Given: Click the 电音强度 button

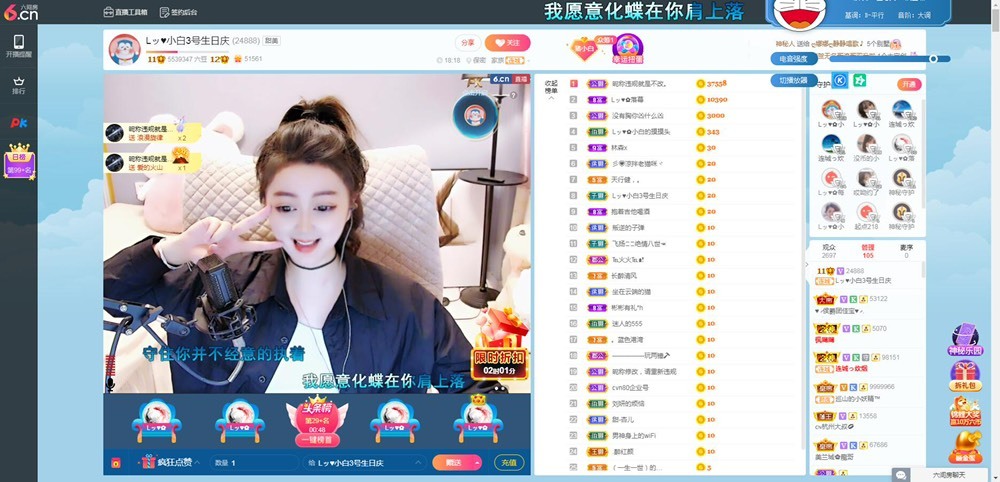Looking at the screenshot, I should pos(794,59).
